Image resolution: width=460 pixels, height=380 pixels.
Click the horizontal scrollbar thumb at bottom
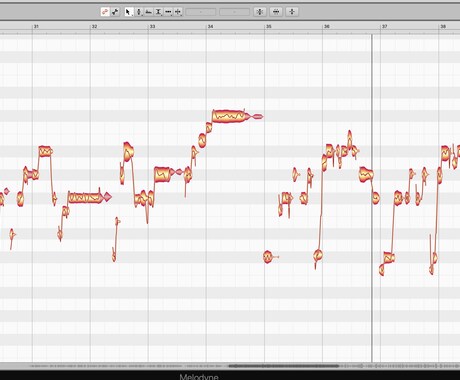coord(283,366)
